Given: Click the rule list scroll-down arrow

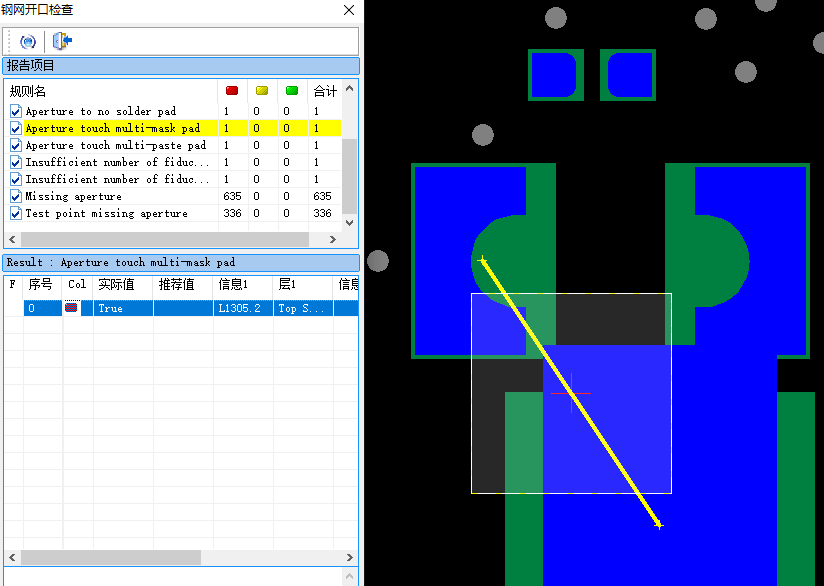Looking at the screenshot, I should coord(349,222).
